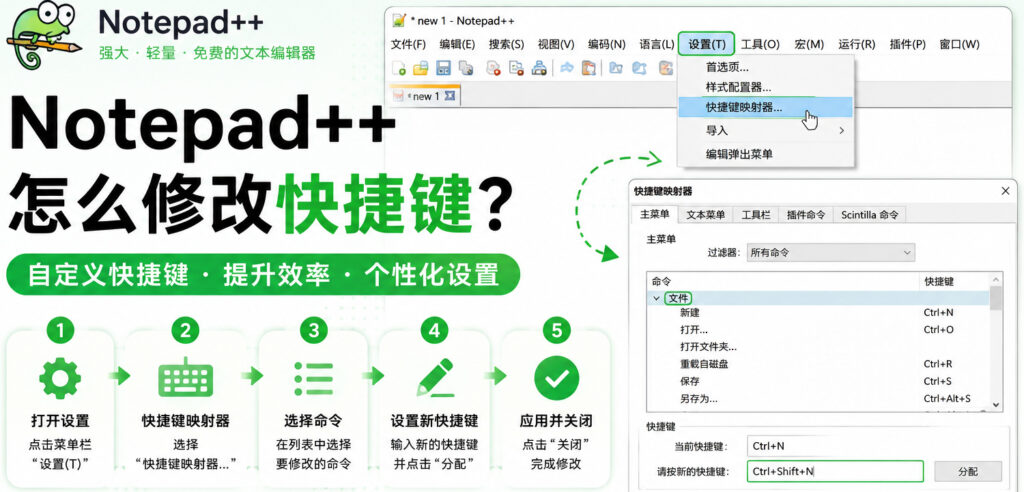Open the 工具(O) menu
The height and width of the screenshot is (492, 1024).
click(x=760, y=44)
